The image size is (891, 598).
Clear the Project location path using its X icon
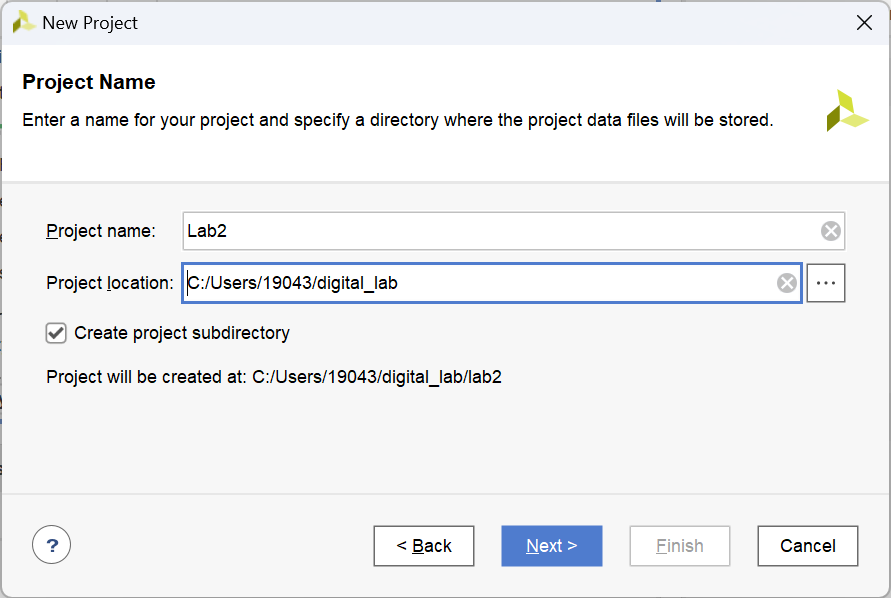[x=787, y=283]
